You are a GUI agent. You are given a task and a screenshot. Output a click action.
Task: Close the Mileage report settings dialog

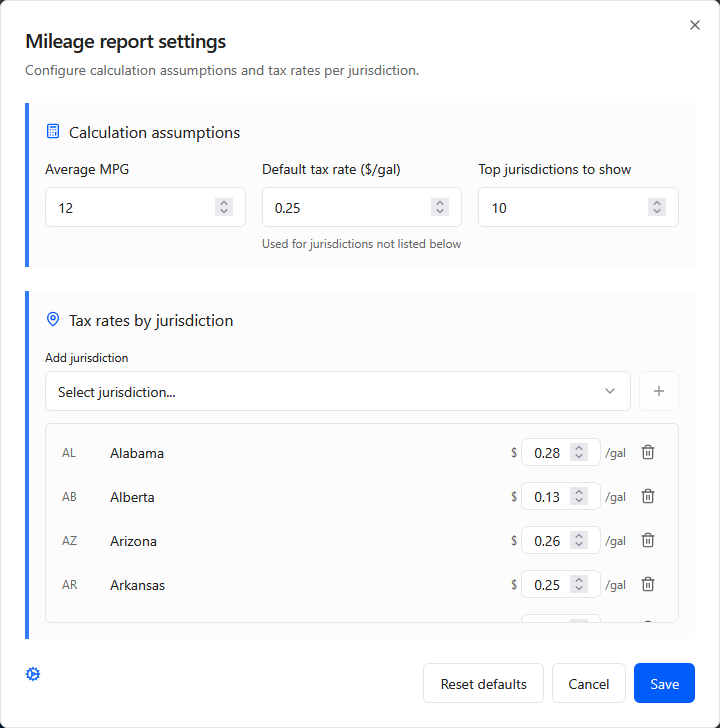pyautogui.click(x=694, y=25)
